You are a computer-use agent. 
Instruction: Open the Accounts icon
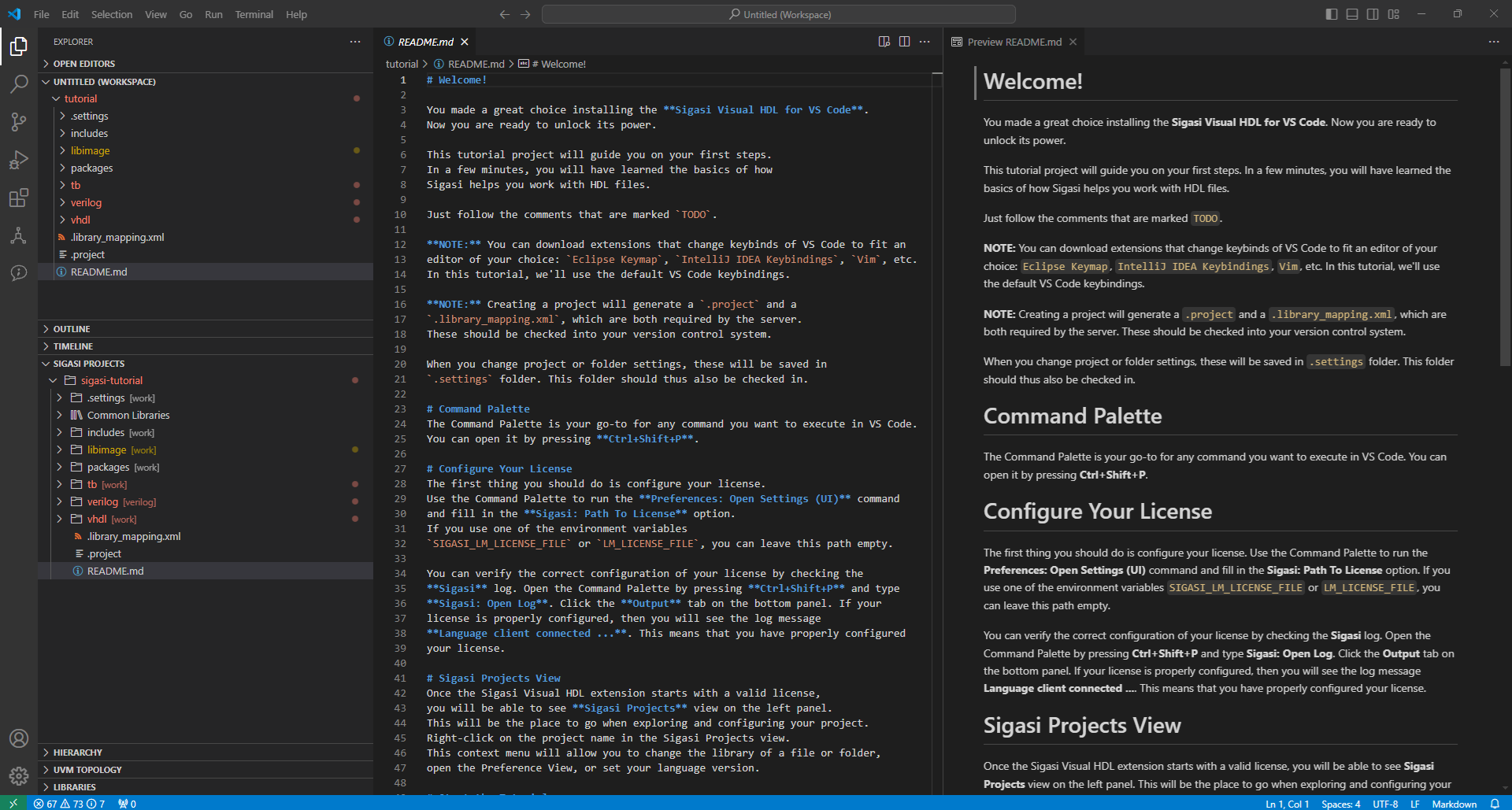coord(19,738)
